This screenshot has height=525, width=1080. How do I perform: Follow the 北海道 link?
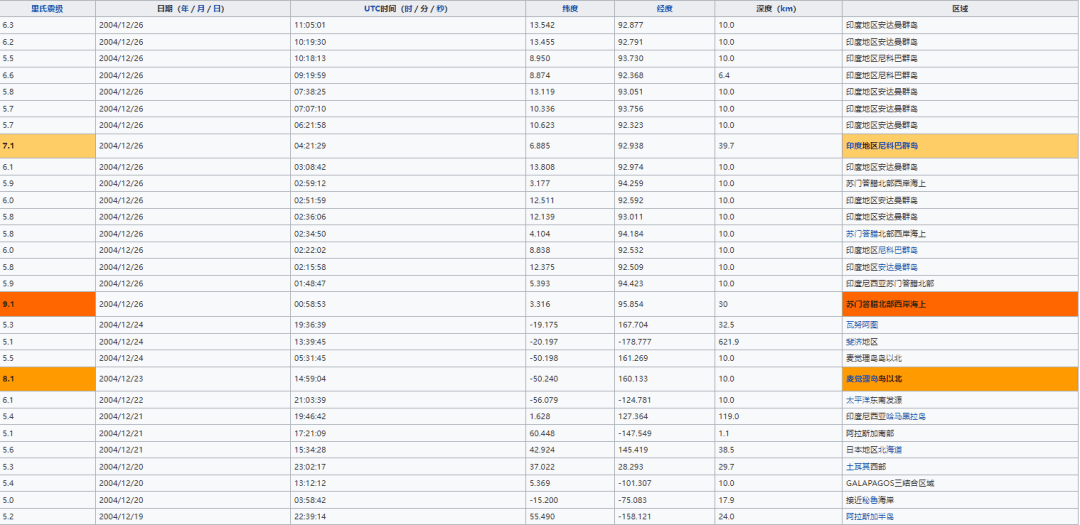(x=890, y=450)
